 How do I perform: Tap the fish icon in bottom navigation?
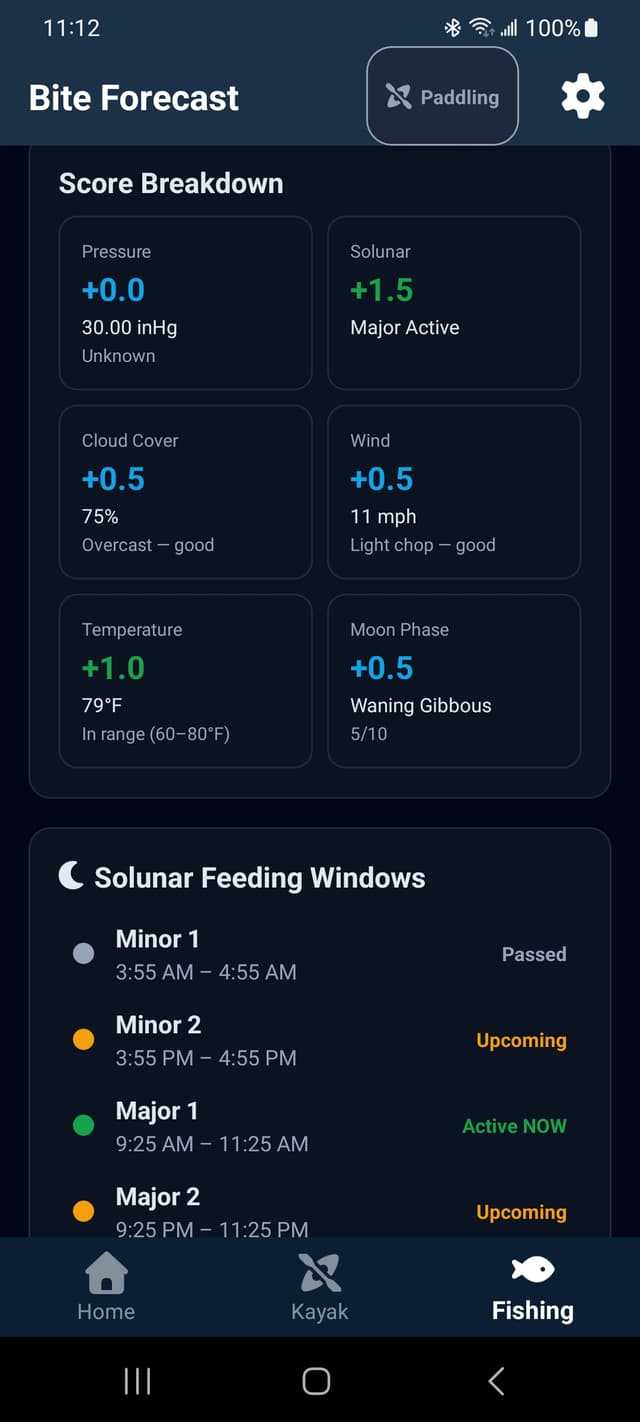(531, 1267)
